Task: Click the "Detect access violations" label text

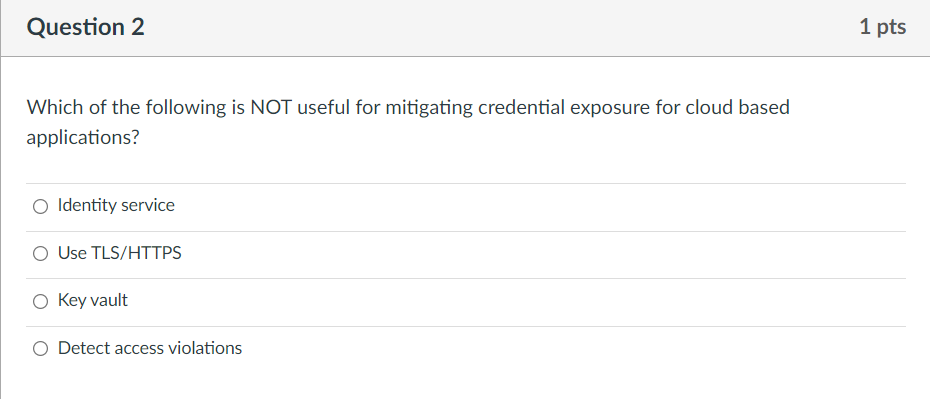Action: pos(150,348)
